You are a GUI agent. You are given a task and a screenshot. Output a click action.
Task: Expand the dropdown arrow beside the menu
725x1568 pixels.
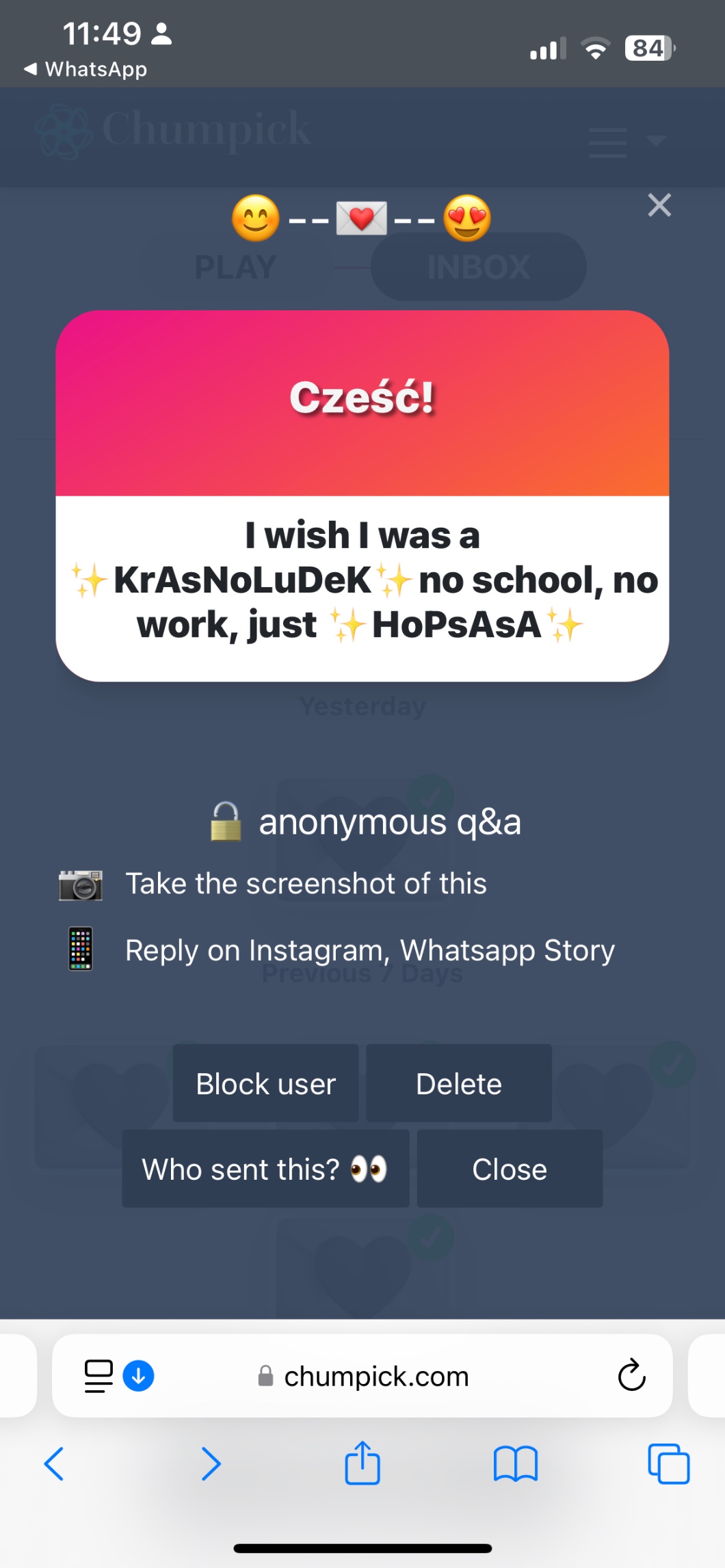click(x=656, y=141)
